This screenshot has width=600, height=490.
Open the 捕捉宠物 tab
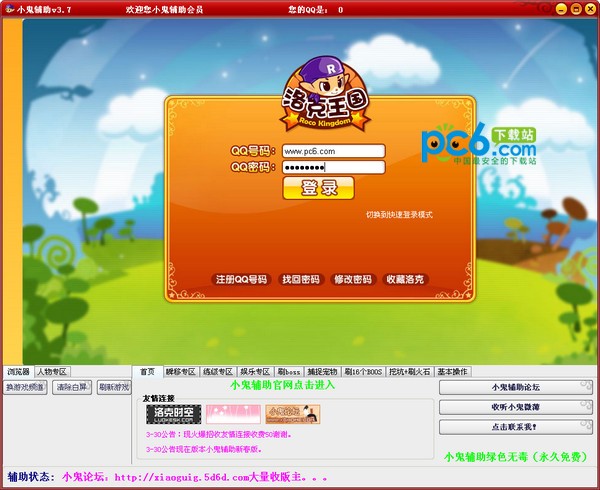pos(322,372)
